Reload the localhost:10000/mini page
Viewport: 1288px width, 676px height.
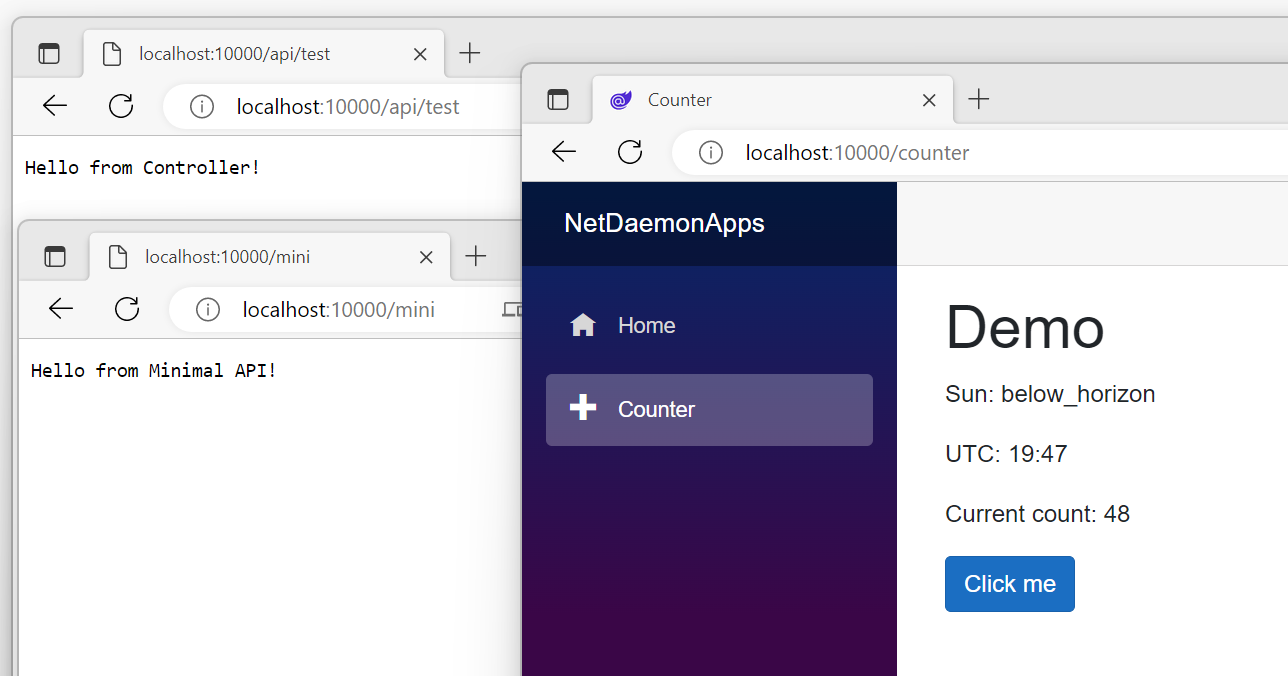pos(127,309)
